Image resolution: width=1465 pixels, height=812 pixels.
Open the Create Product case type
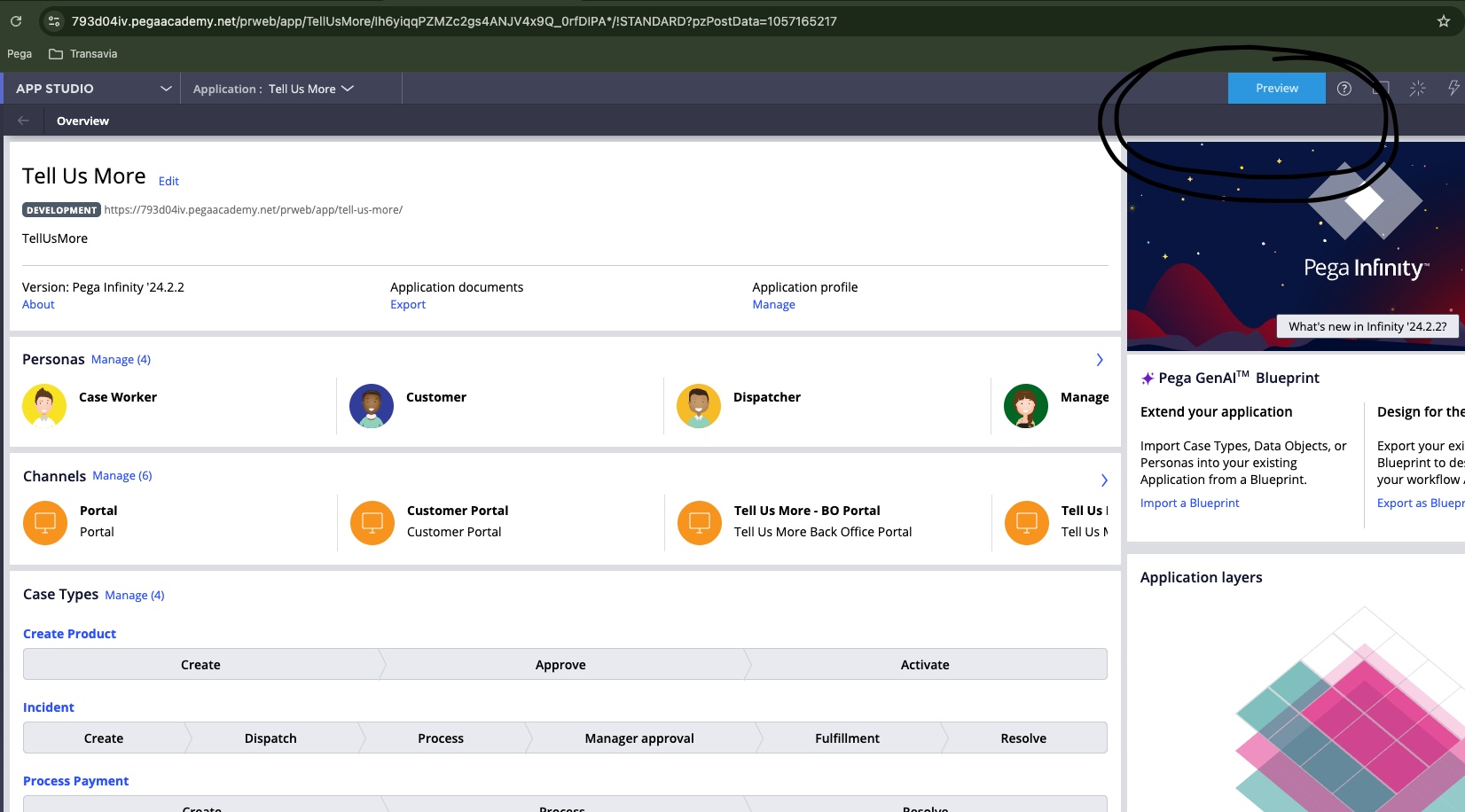[x=69, y=634]
